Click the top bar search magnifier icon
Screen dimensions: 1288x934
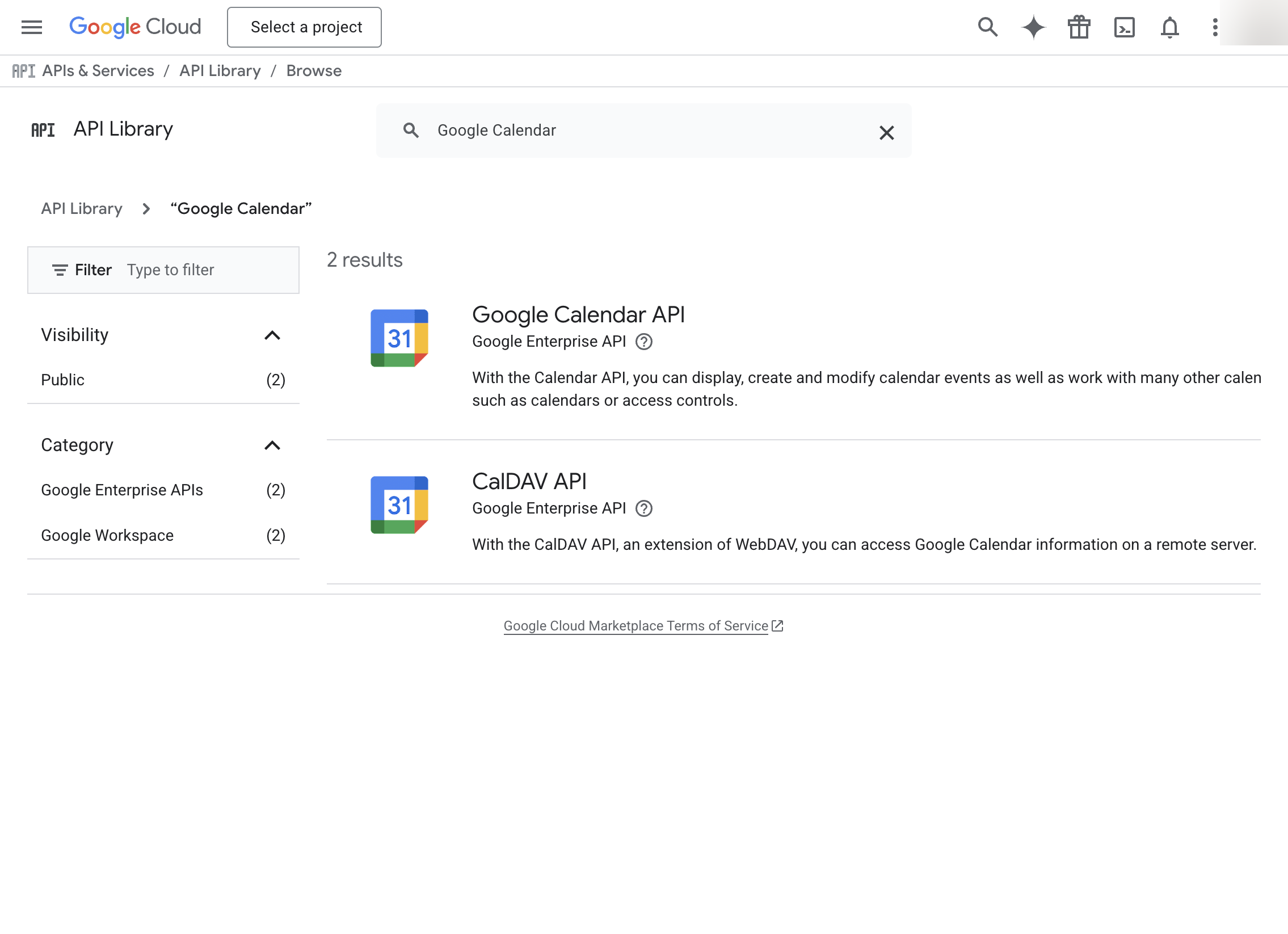click(x=988, y=27)
